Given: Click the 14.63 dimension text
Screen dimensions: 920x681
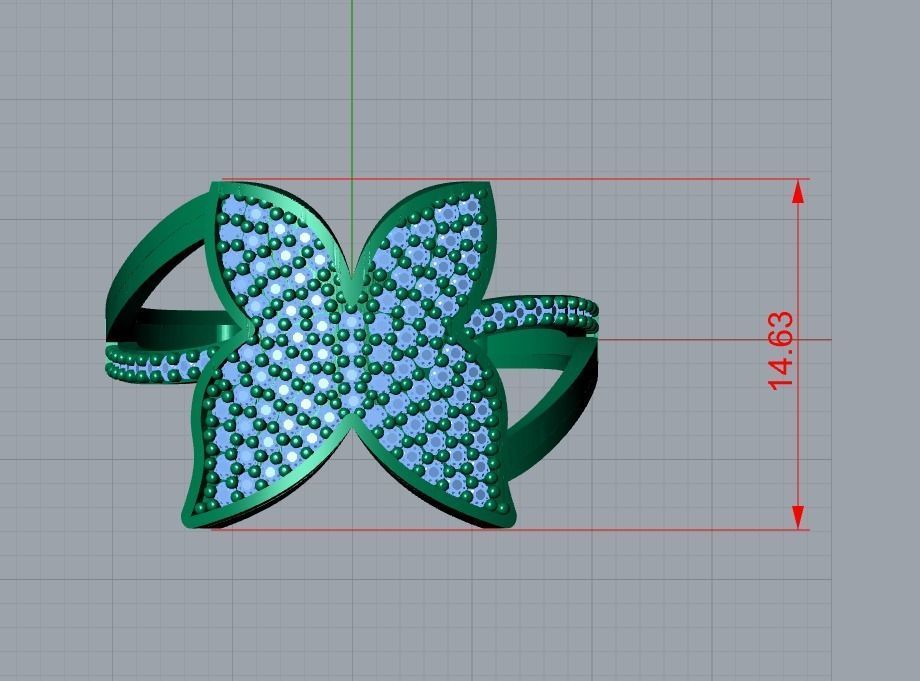Looking at the screenshot, I should pyautogui.click(x=781, y=351).
